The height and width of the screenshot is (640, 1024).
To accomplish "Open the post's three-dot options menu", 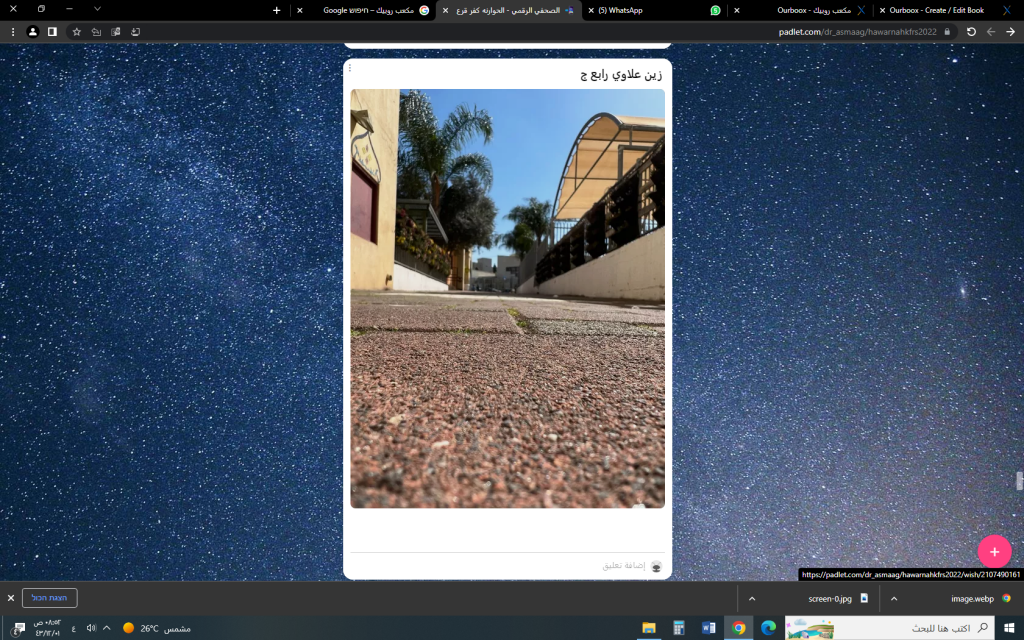I will (349, 68).
